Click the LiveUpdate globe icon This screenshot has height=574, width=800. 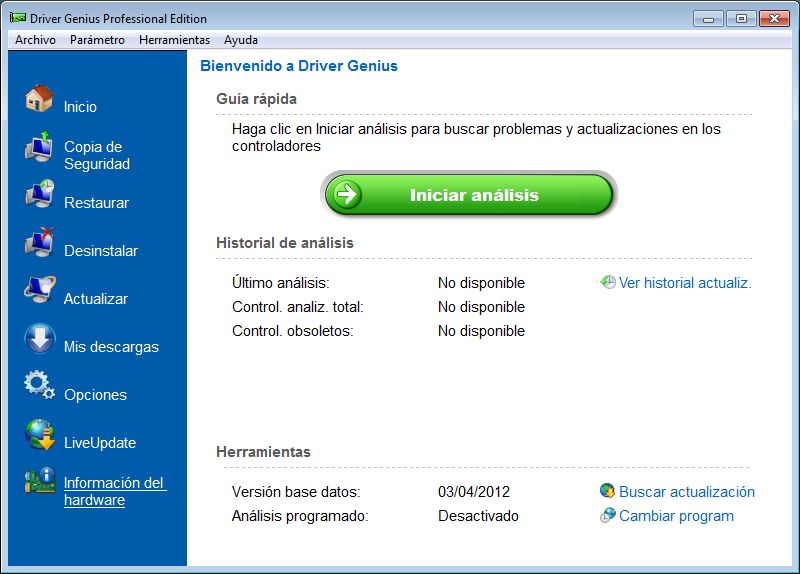40,434
